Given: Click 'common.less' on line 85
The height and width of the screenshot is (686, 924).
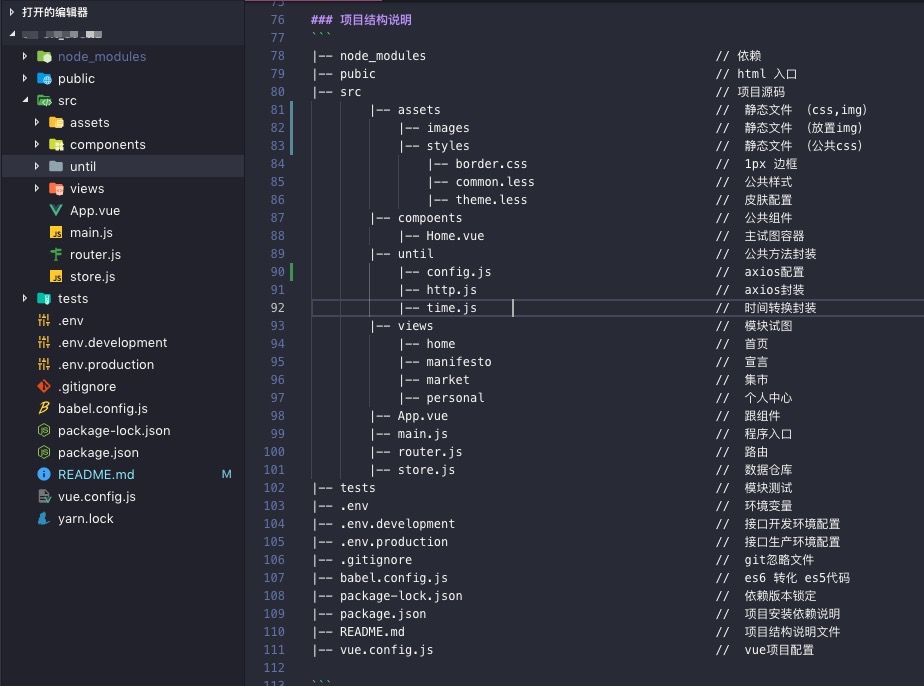Looking at the screenshot, I should (495, 182).
